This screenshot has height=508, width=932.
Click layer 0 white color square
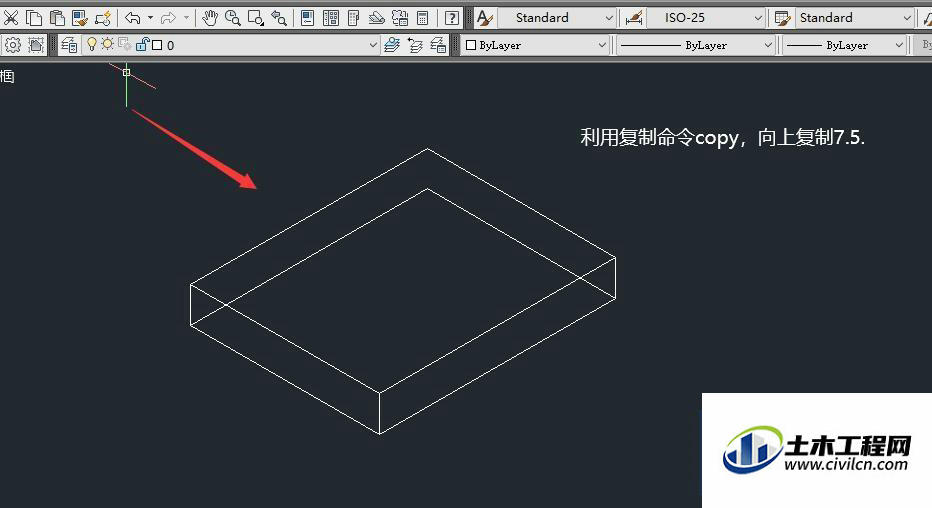click(x=158, y=45)
